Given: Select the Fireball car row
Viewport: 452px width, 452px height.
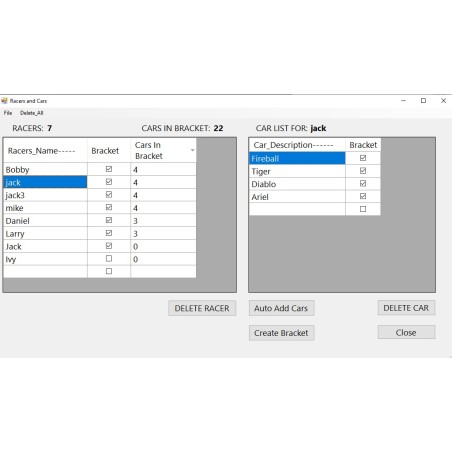Looking at the screenshot, I should click(297, 158).
